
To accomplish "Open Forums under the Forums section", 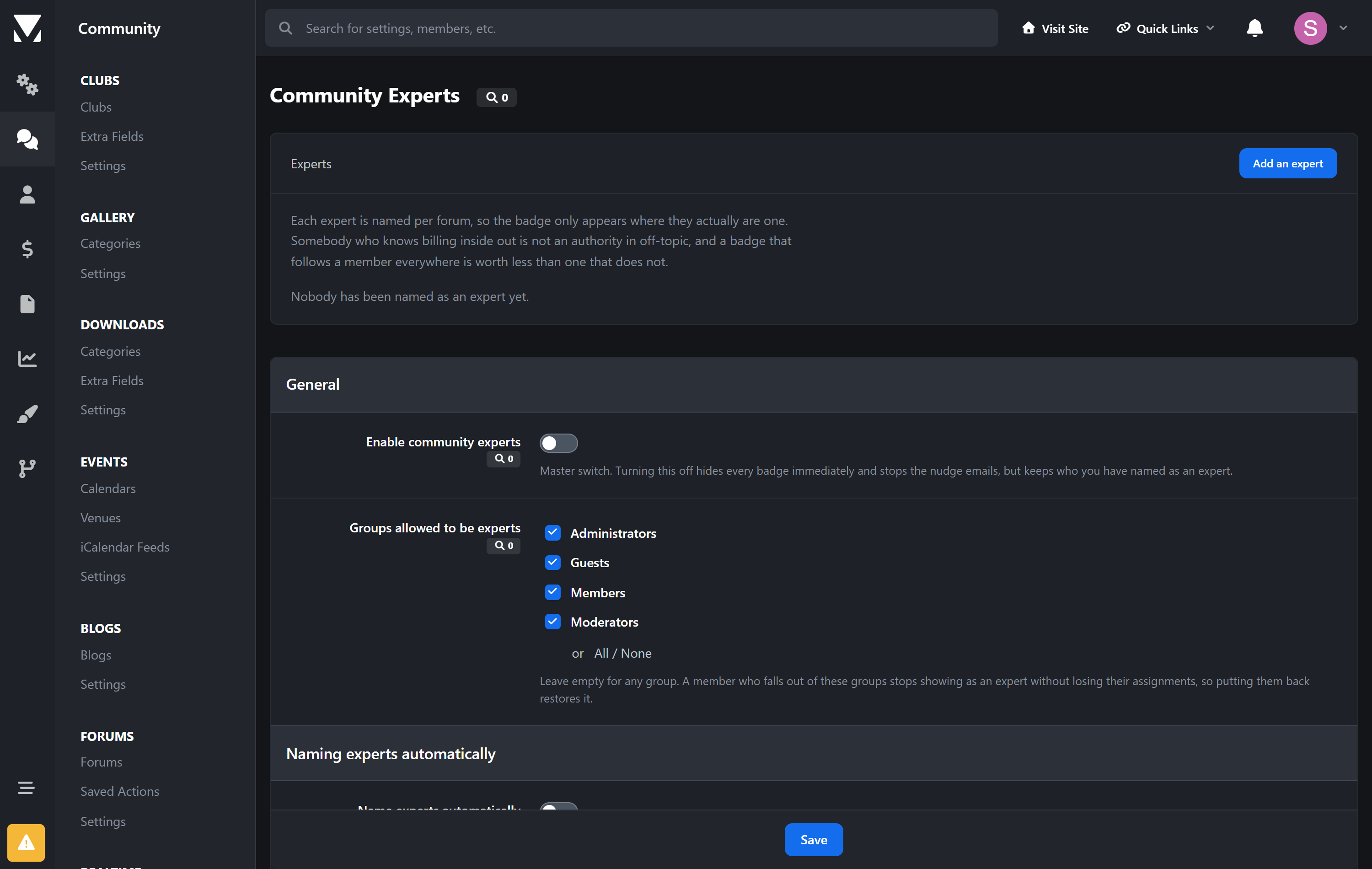I will pyautogui.click(x=102, y=762).
